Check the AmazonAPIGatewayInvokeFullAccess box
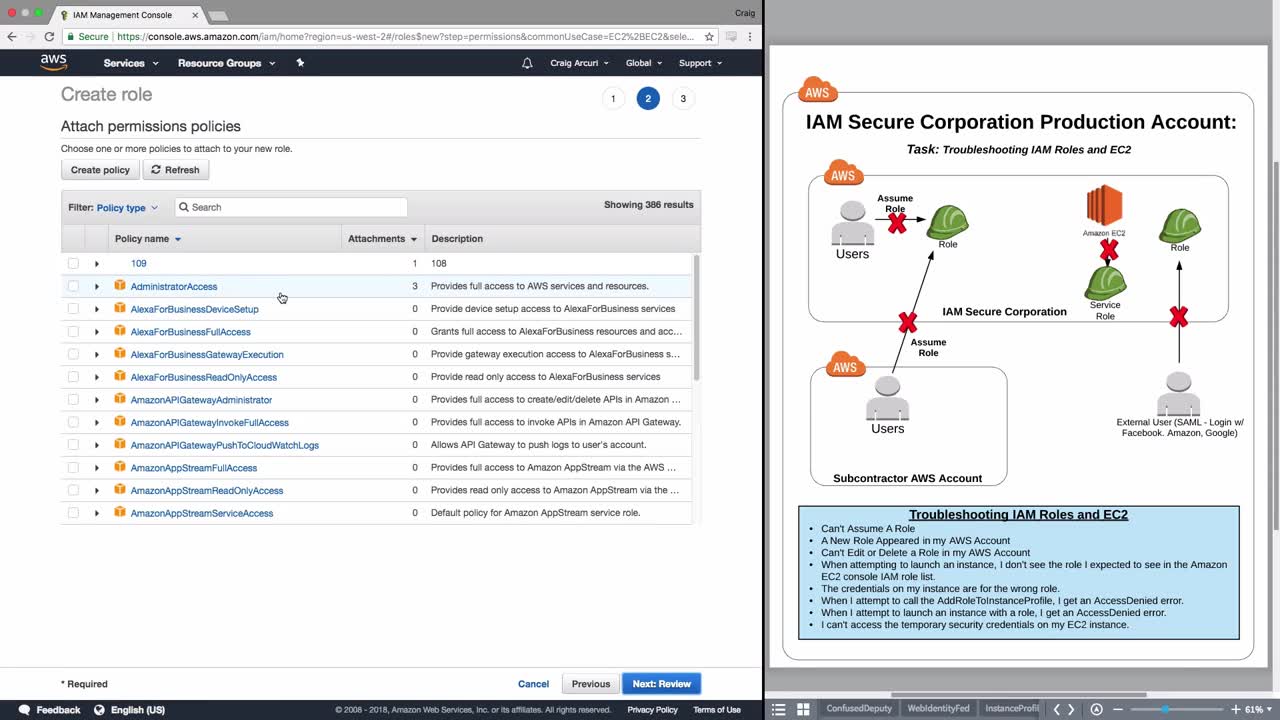This screenshot has height=720, width=1280. 73,422
